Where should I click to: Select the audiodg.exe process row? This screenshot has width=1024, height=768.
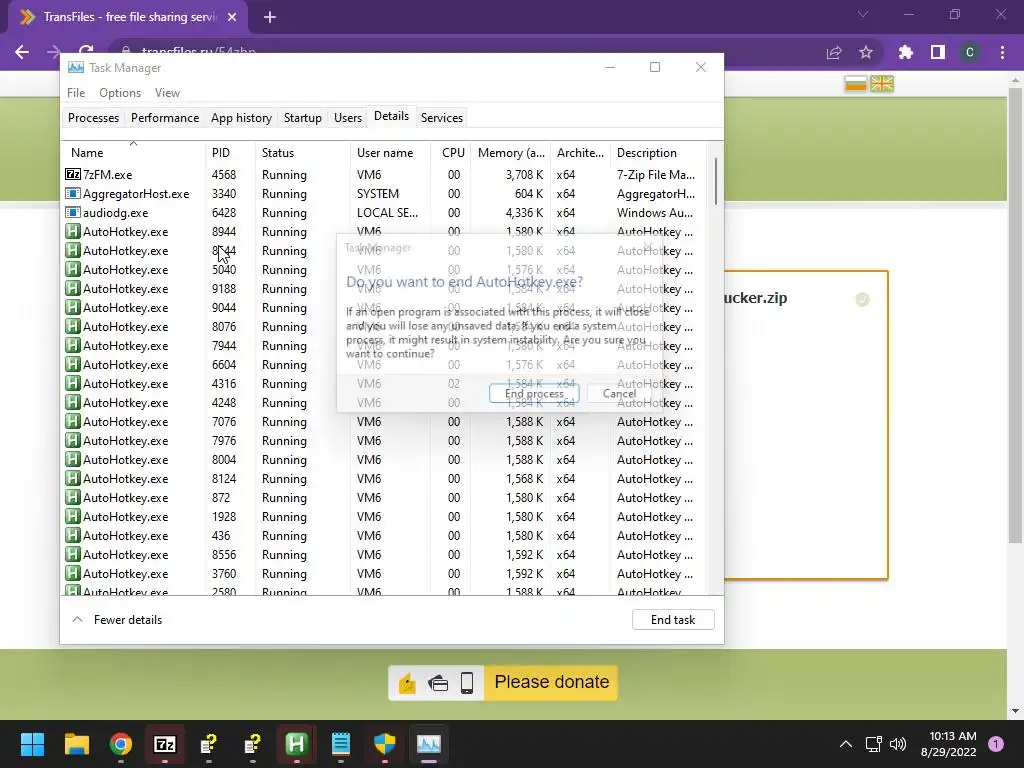click(384, 212)
